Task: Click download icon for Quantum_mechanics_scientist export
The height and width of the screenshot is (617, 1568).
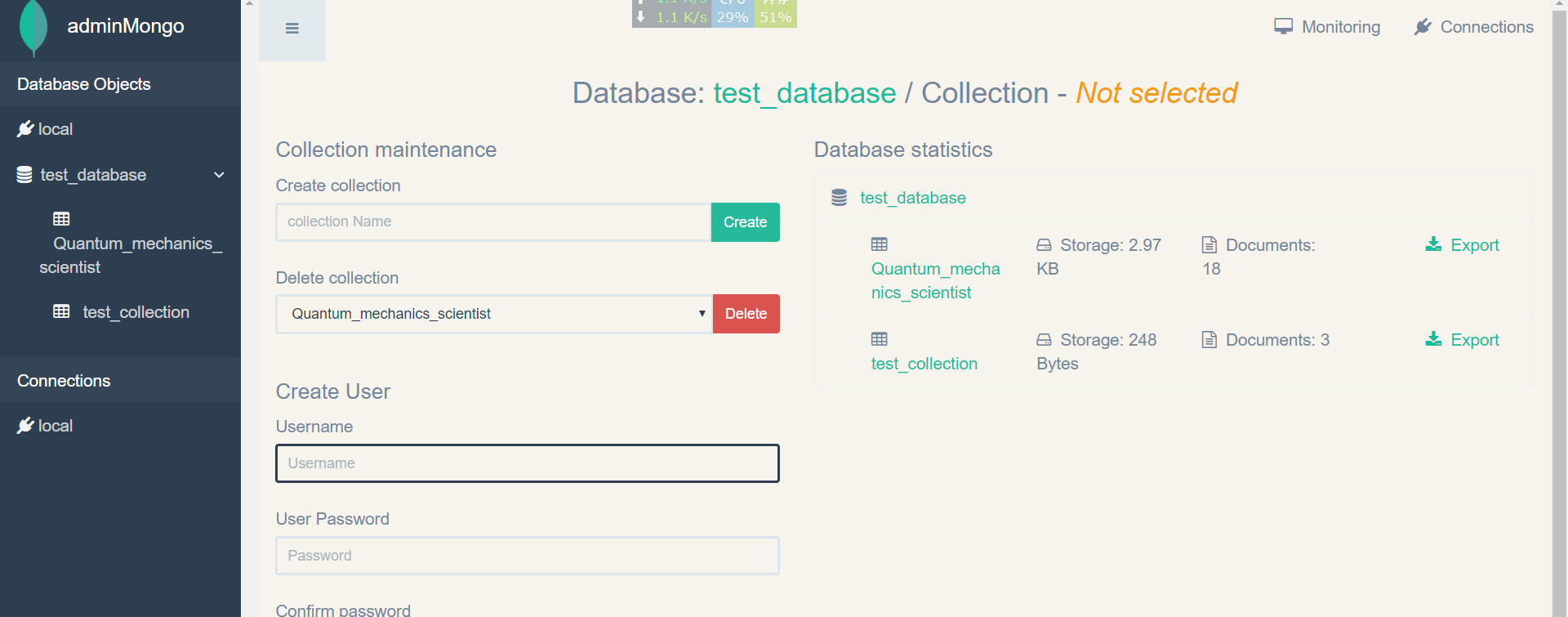Action: coord(1433,244)
